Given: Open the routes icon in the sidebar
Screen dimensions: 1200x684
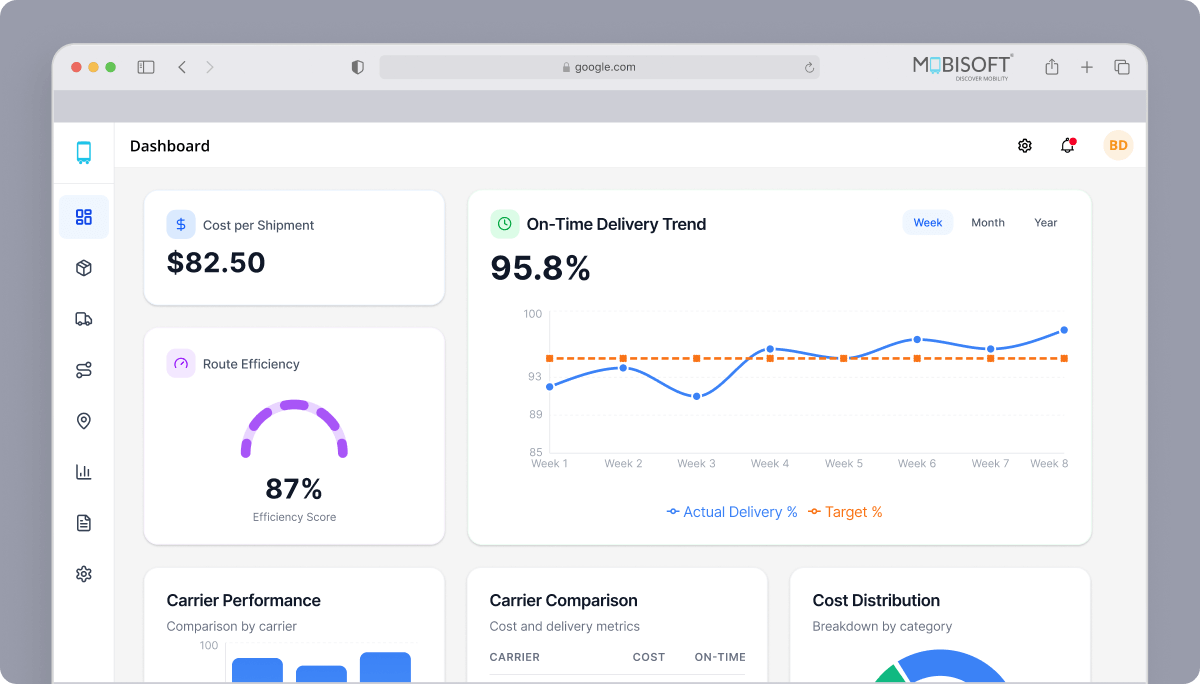Looking at the screenshot, I should pyautogui.click(x=84, y=370).
